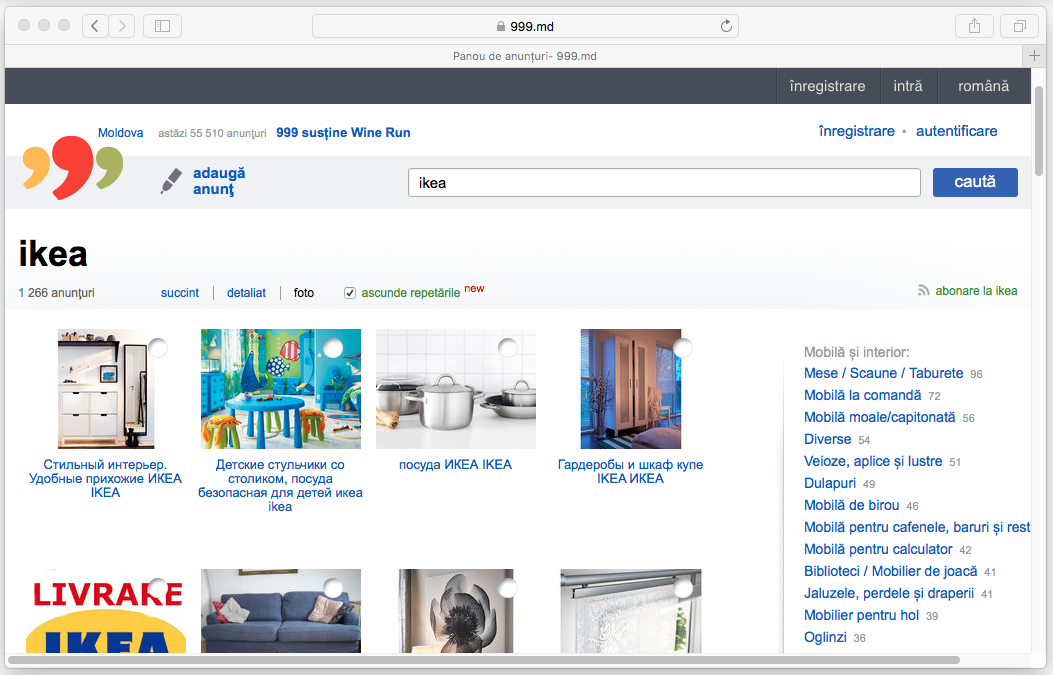The height and width of the screenshot is (675, 1053).
Task: Open 'Mobilă la comandă' category
Action: (x=862, y=396)
